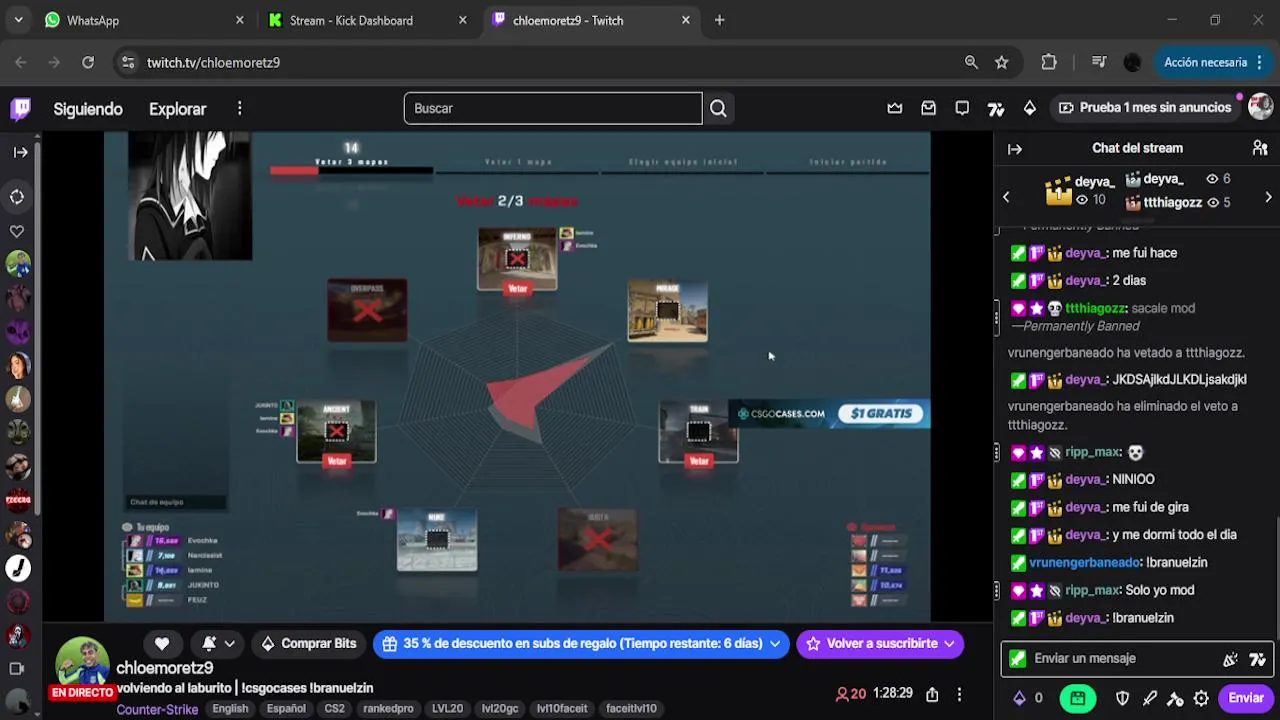Go to Siguiendo page
1280x720 pixels.
88,109
